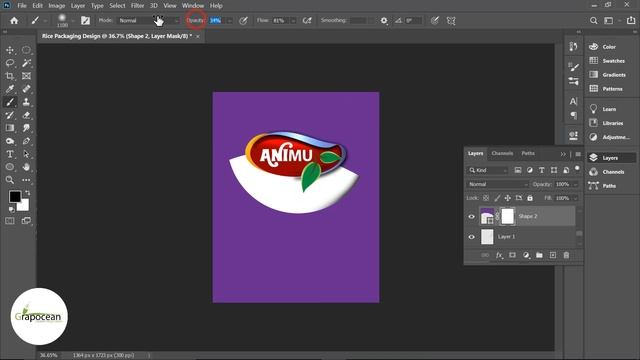
Task: Select the Frame tool
Action: click(26, 76)
